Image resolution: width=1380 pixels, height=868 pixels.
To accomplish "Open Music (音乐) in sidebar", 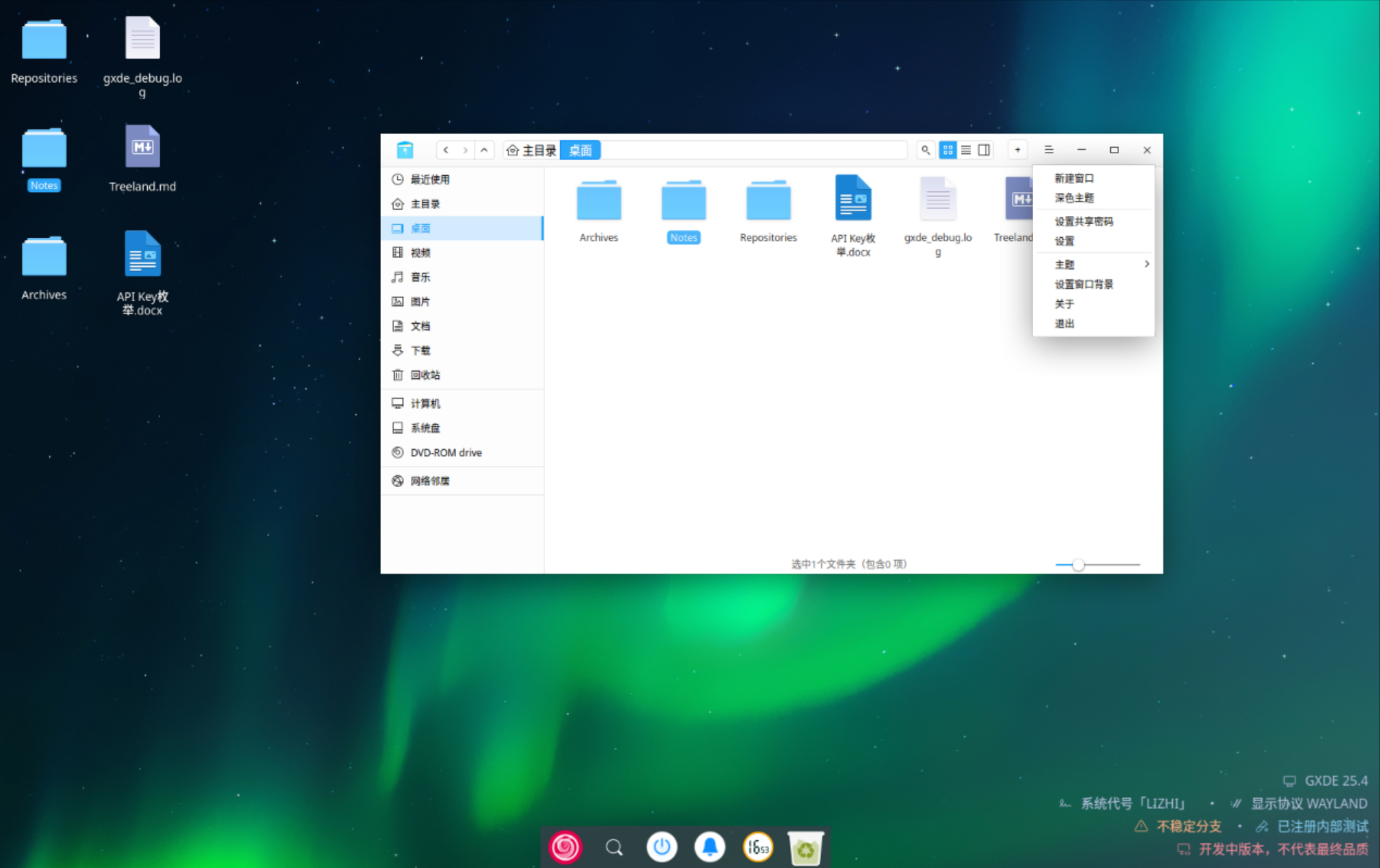I will [x=462, y=277].
